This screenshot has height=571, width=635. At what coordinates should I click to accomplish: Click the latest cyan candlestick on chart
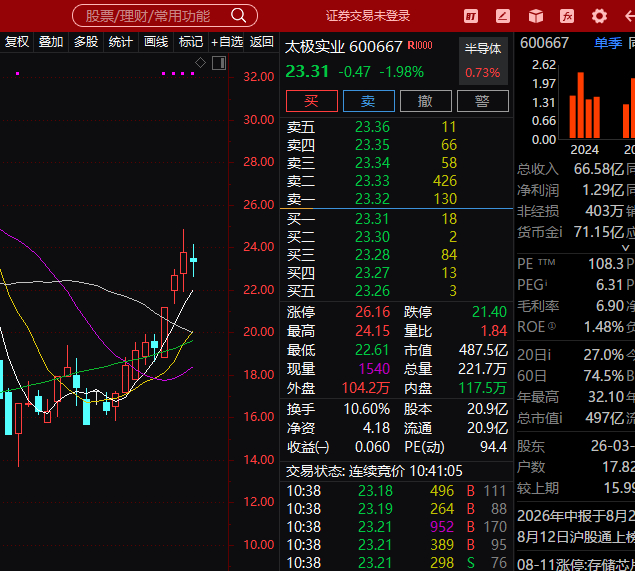194,260
